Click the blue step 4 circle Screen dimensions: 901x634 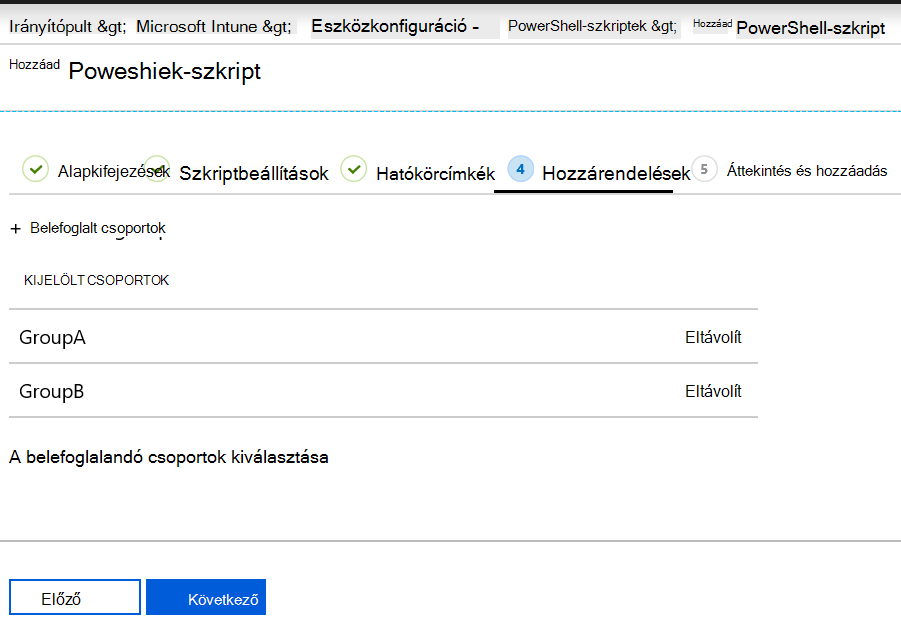pyautogui.click(x=519, y=170)
